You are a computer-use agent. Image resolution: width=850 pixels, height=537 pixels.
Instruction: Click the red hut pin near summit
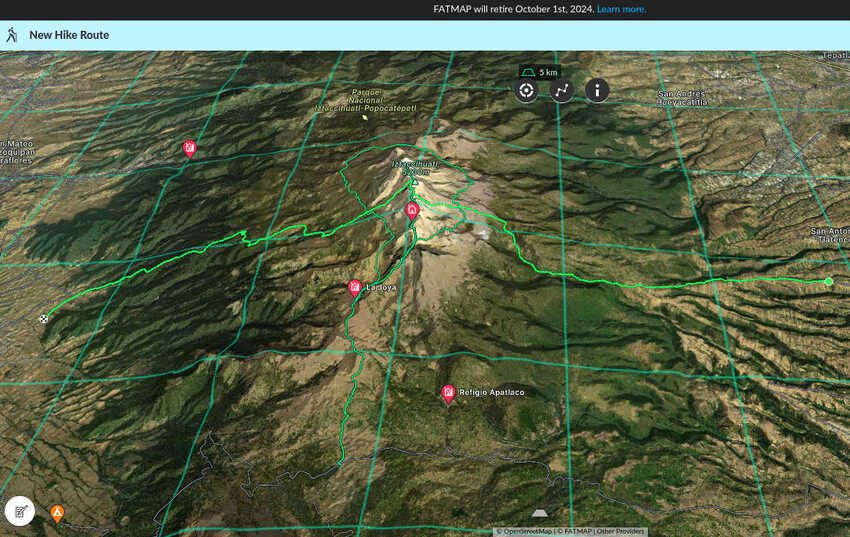coord(412,210)
